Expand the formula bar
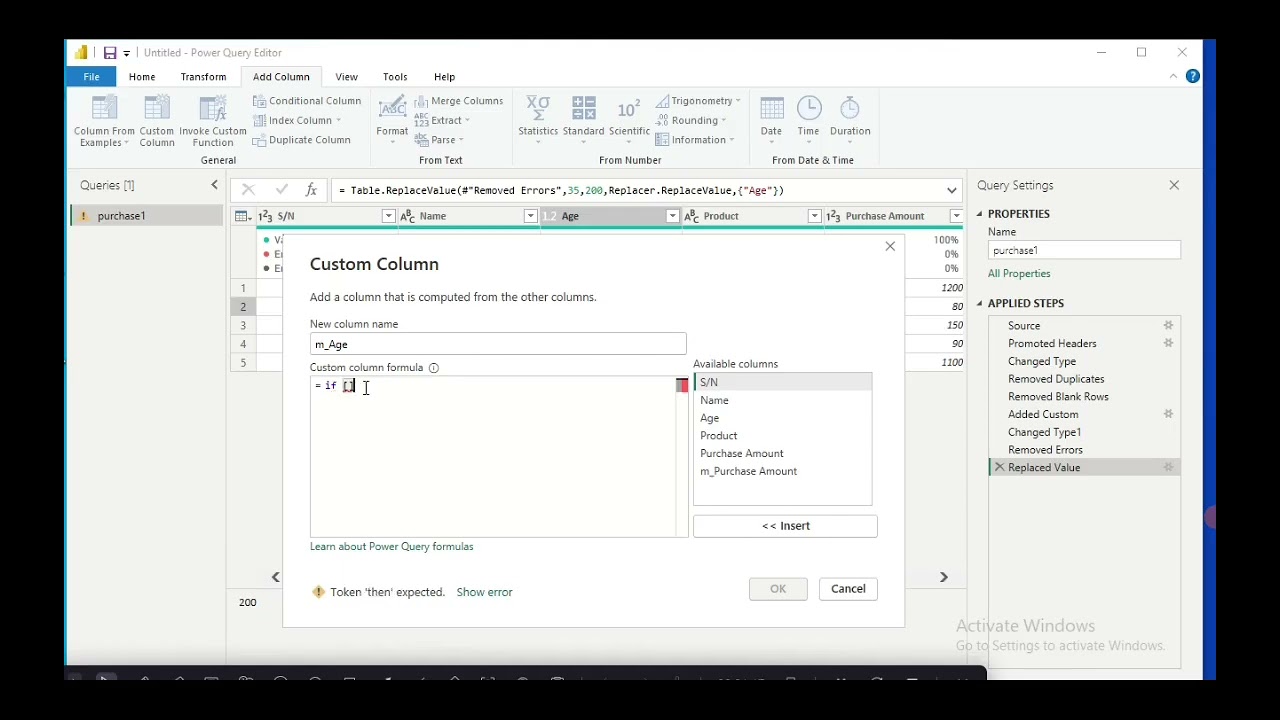The height and width of the screenshot is (720, 1280). tap(951, 190)
